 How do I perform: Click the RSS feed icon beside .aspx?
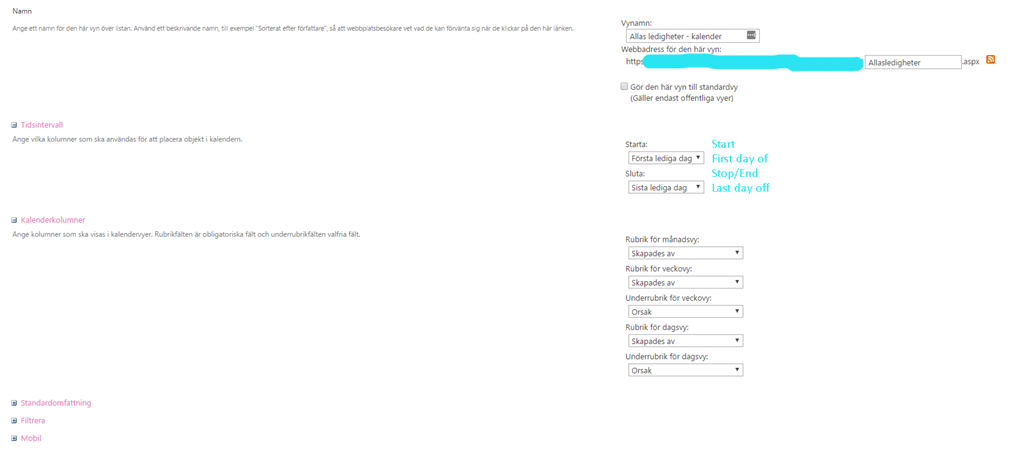[991, 60]
